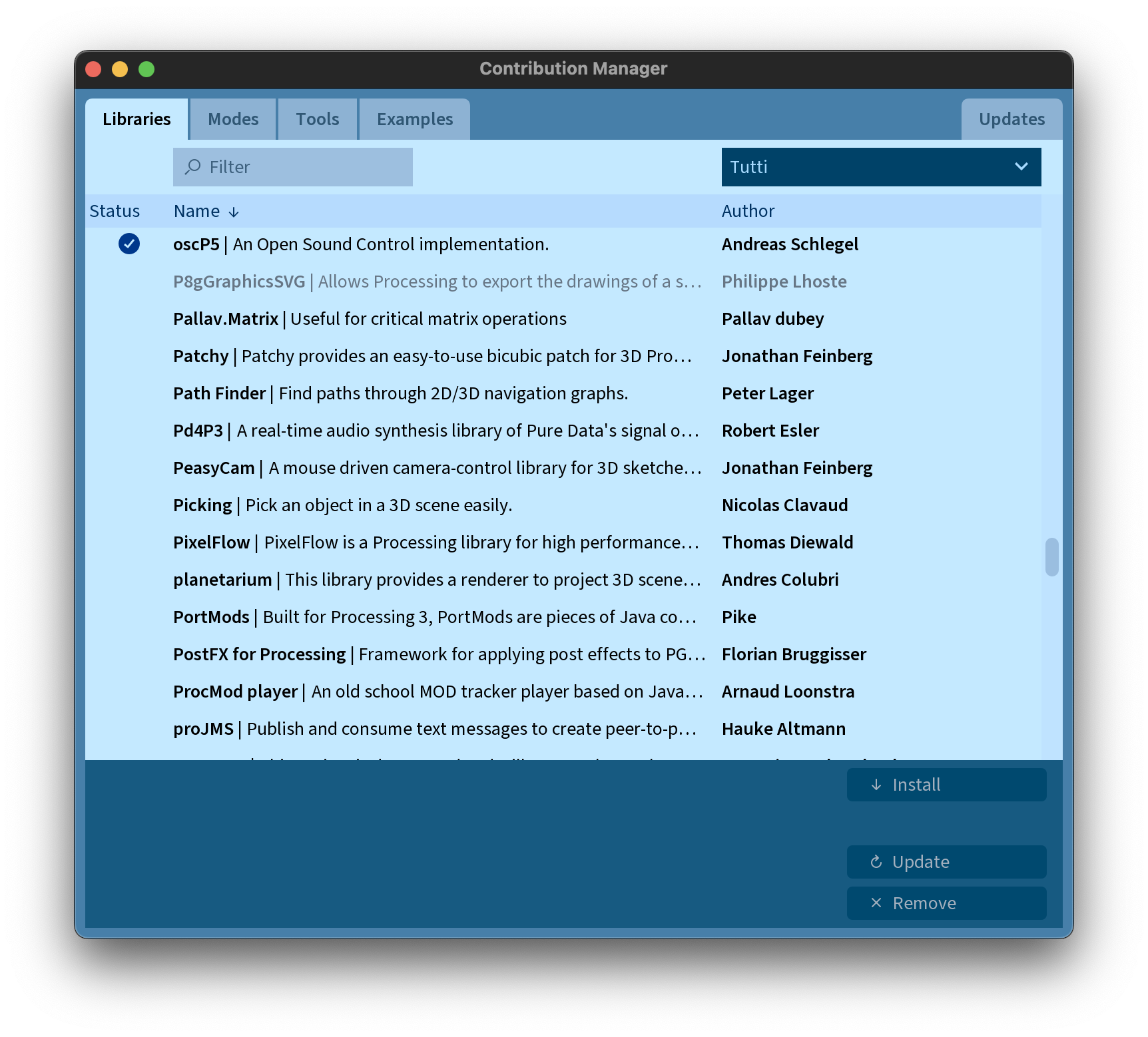Close the Contribution Manager window
Viewport: 1148px width, 1037px height.
pos(93,69)
